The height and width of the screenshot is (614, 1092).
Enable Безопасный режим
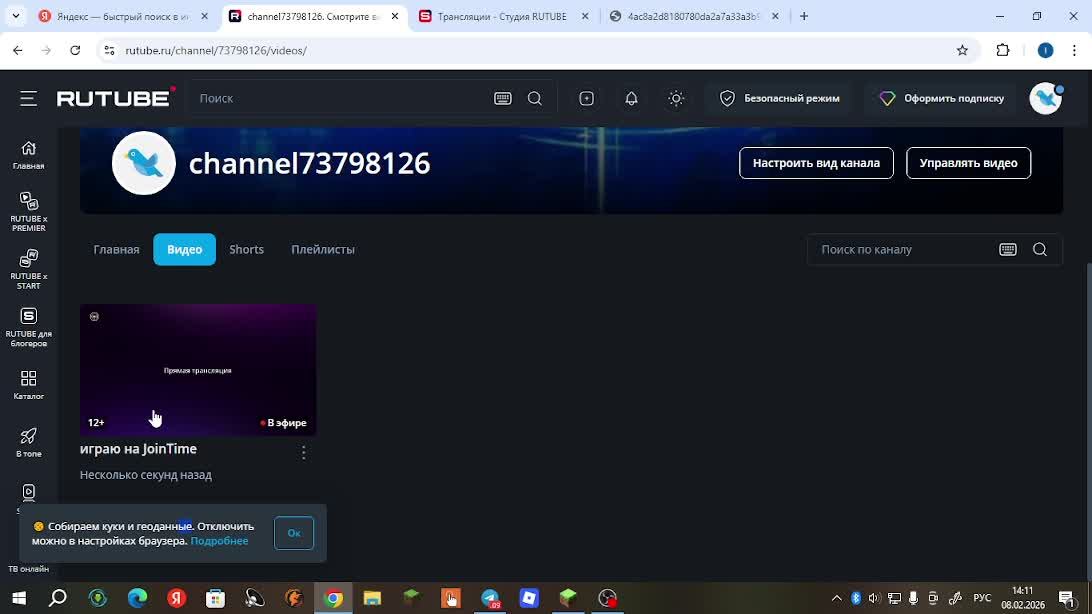[779, 99]
